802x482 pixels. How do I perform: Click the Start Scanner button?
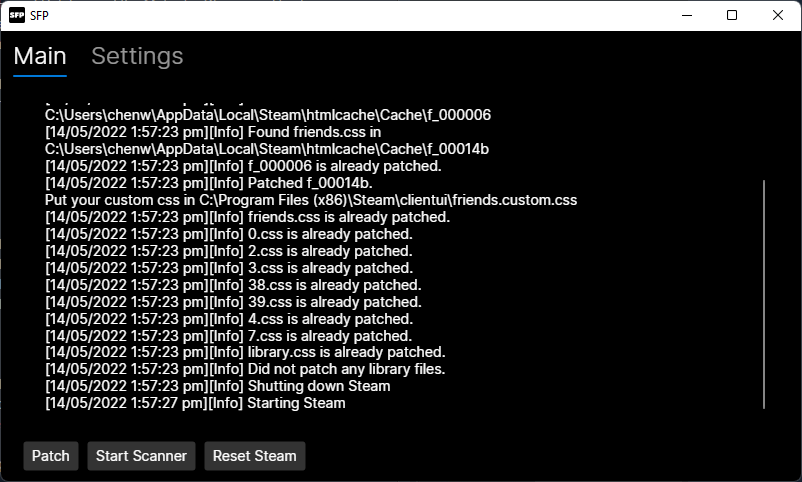[141, 456]
